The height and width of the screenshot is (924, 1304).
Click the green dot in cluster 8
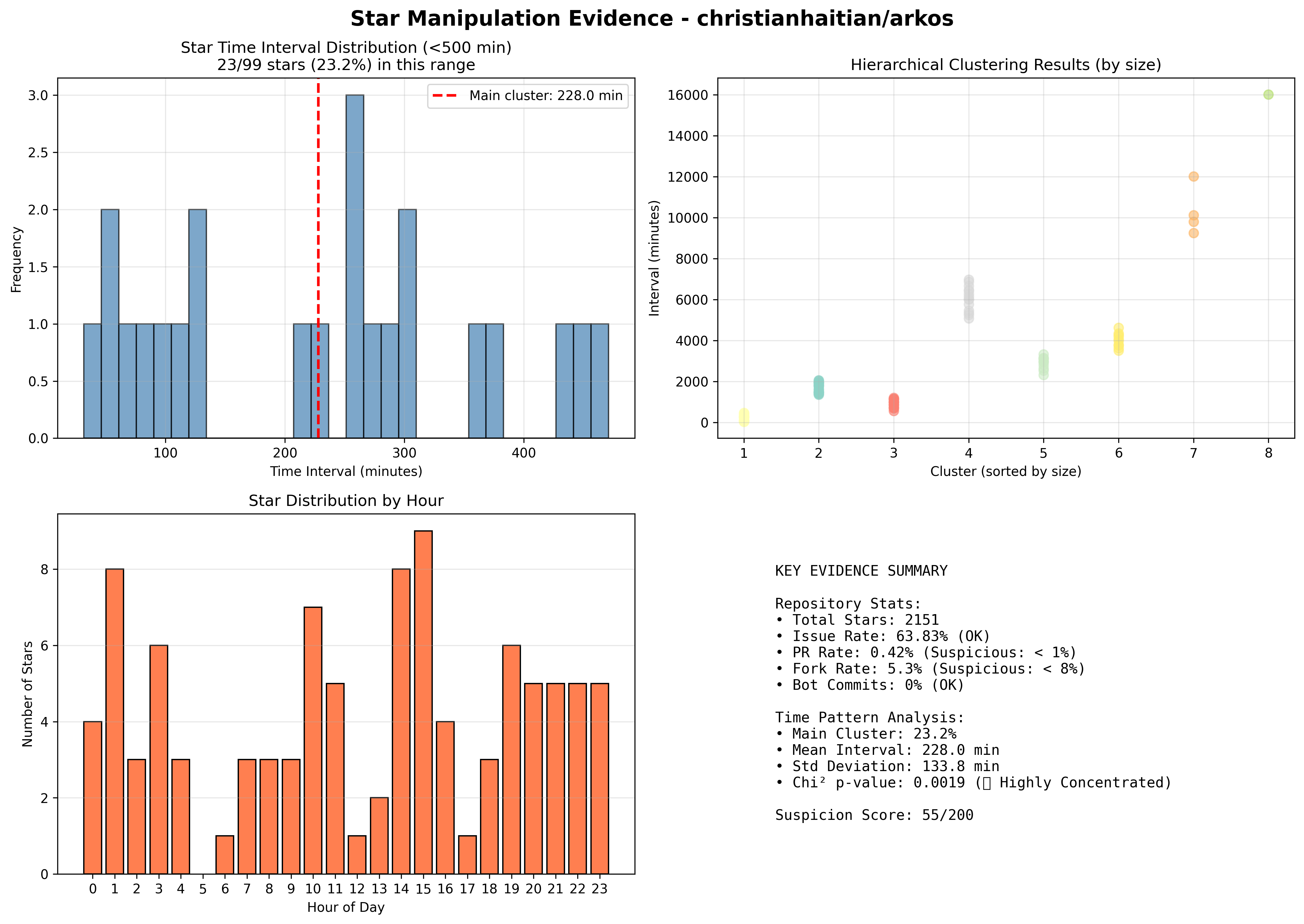tap(1268, 94)
